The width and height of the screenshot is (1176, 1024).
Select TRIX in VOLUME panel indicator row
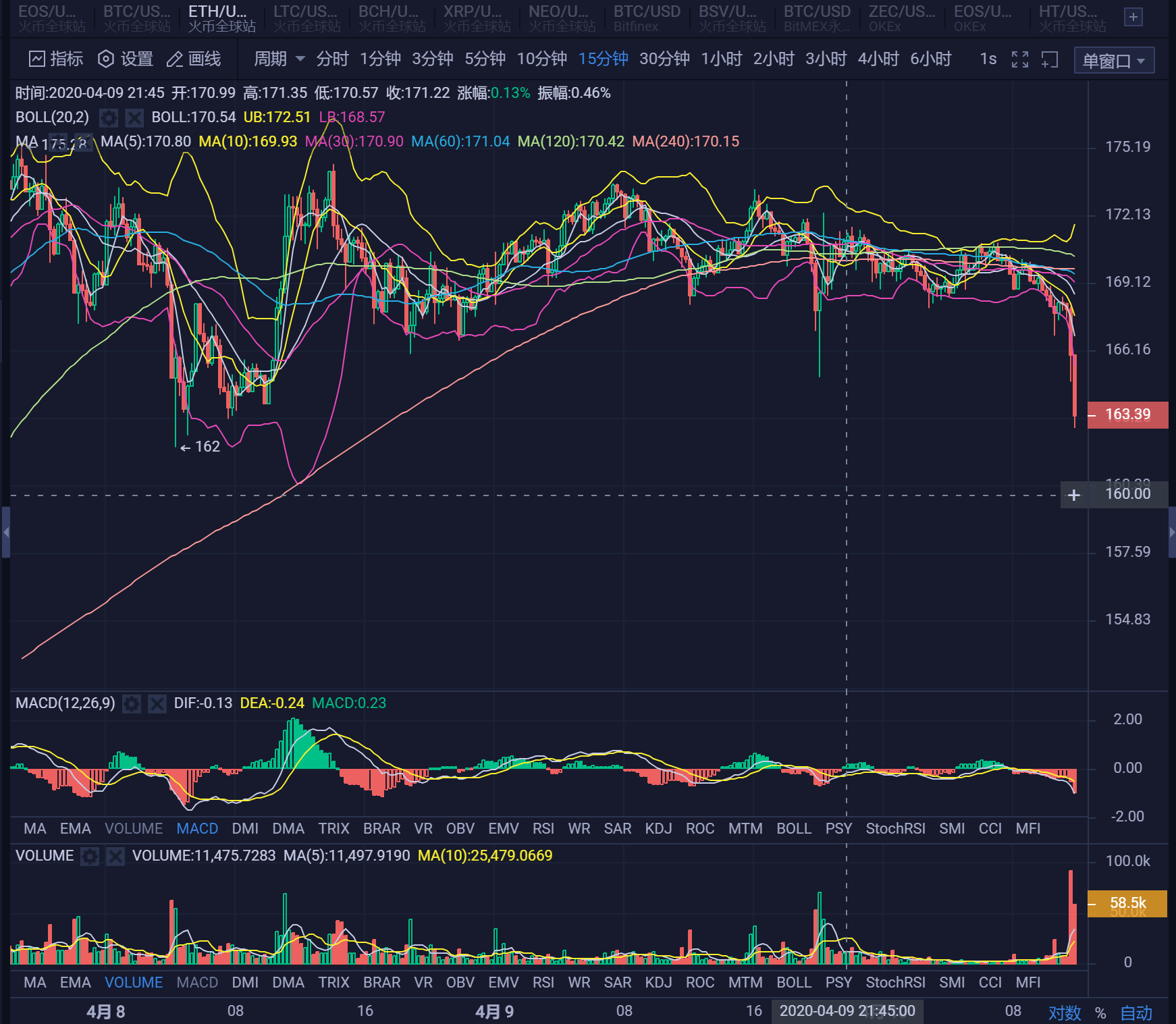[333, 983]
